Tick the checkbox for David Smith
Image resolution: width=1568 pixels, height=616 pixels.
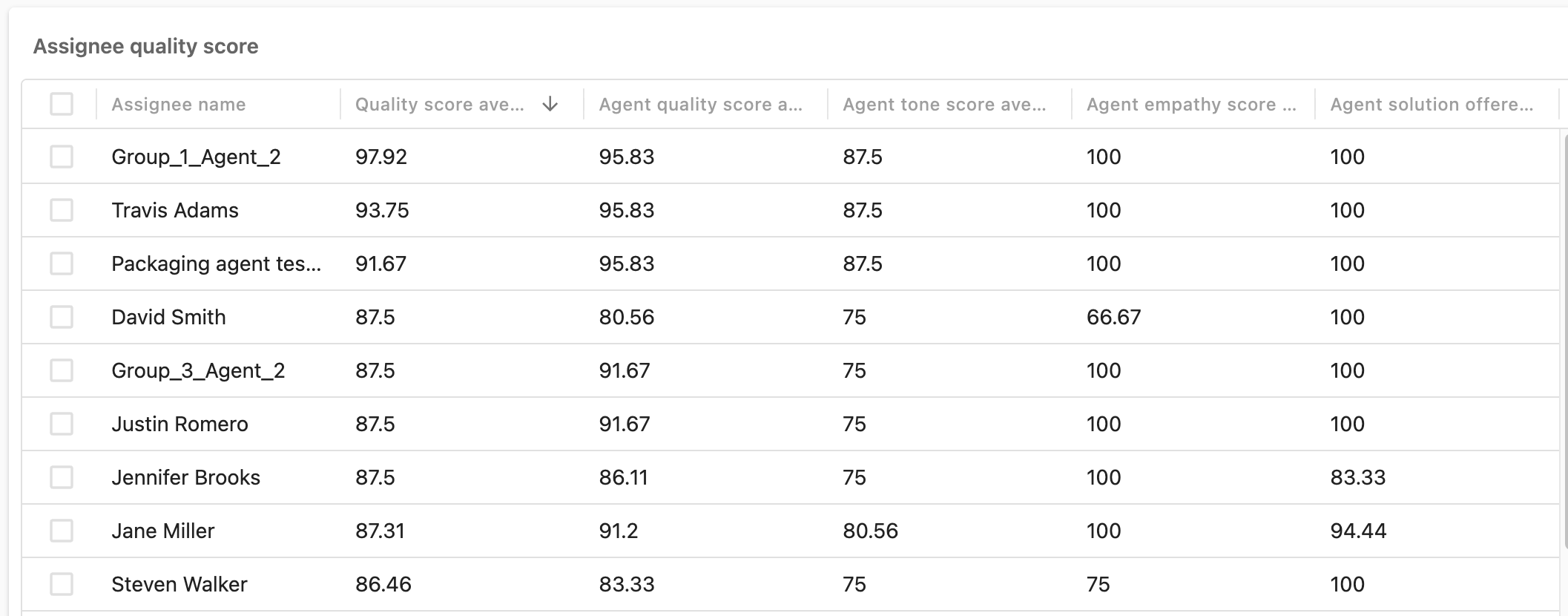pyautogui.click(x=62, y=317)
